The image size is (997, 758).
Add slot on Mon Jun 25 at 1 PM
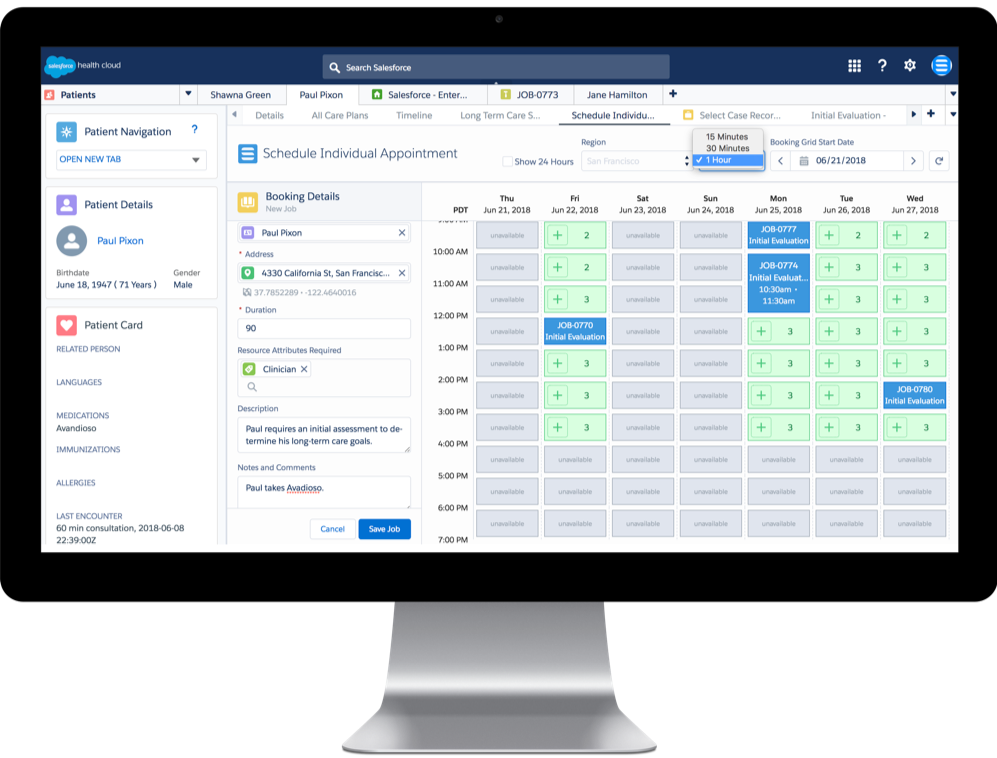pyautogui.click(x=761, y=363)
